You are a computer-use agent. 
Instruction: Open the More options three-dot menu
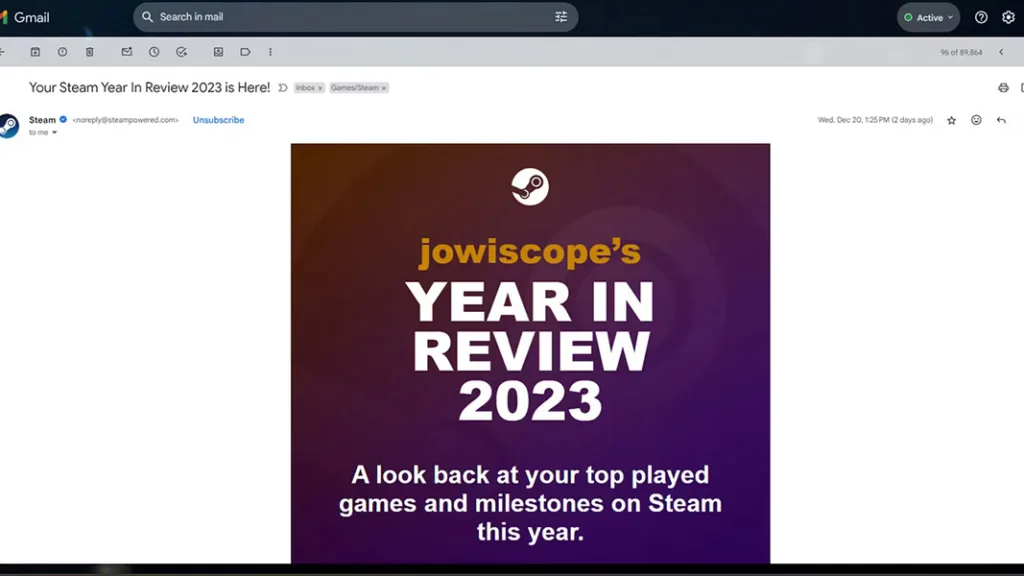tap(270, 52)
